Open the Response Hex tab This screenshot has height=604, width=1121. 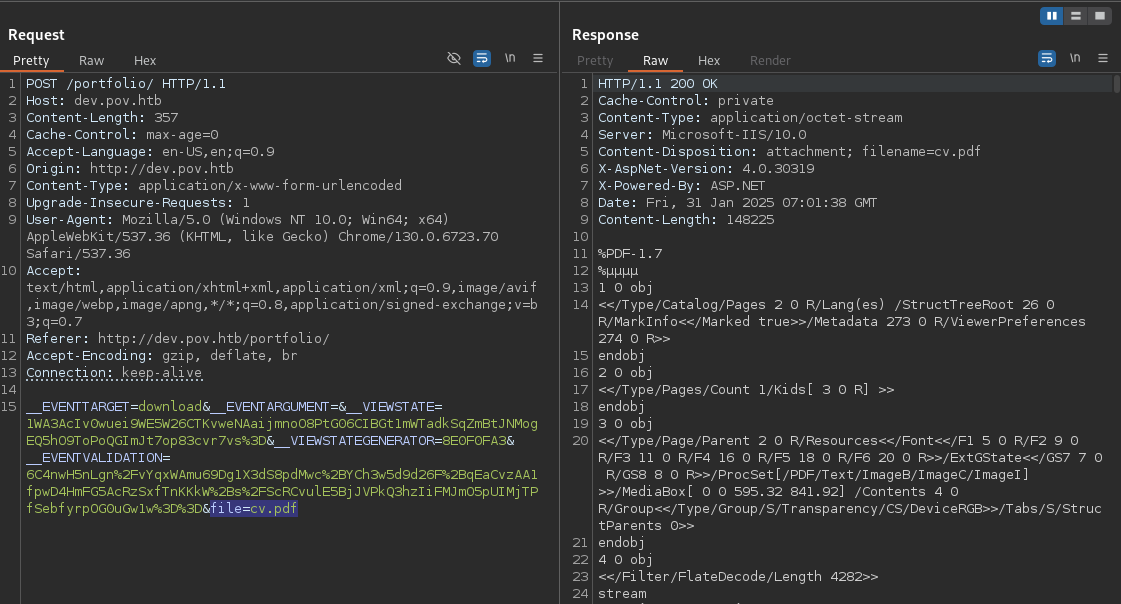tap(709, 61)
